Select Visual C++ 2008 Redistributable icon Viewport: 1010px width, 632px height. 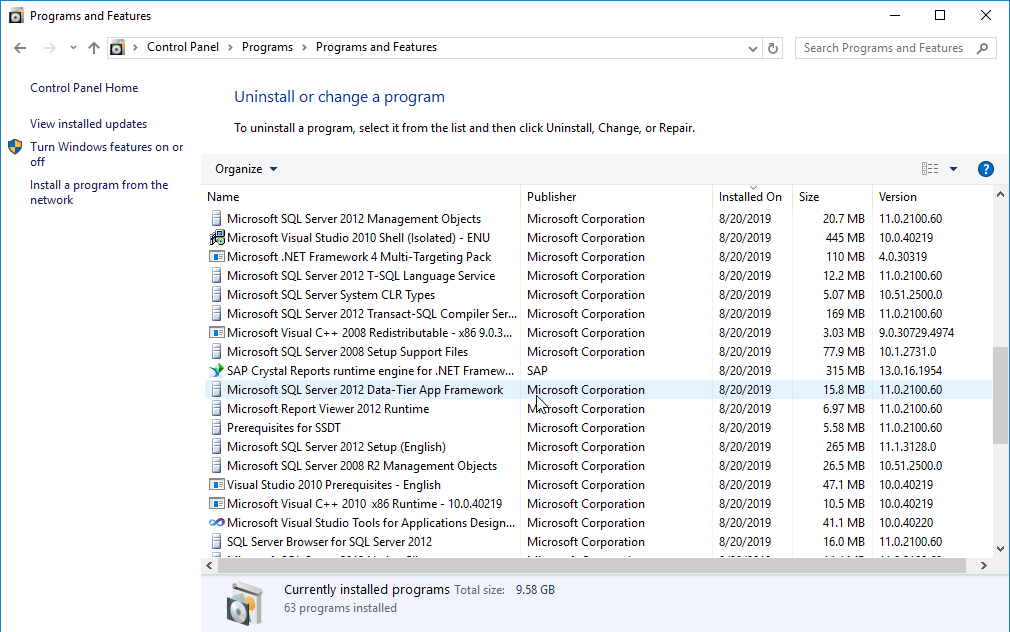pyautogui.click(x=216, y=333)
